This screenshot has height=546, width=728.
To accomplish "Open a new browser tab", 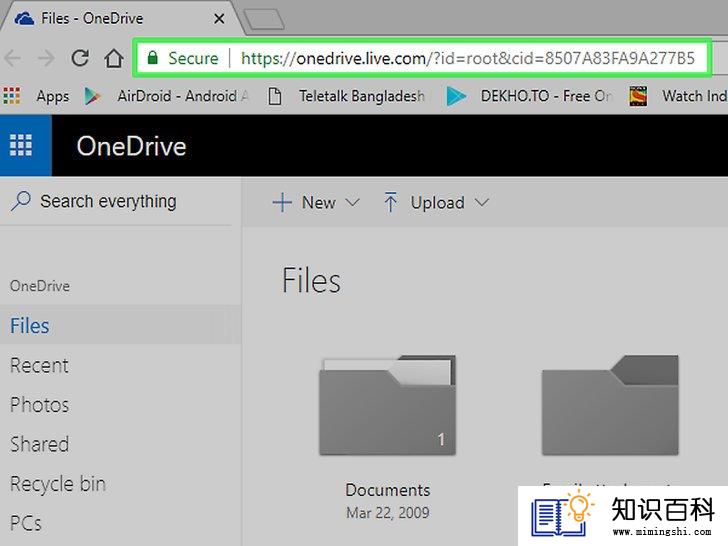I will coord(264,20).
